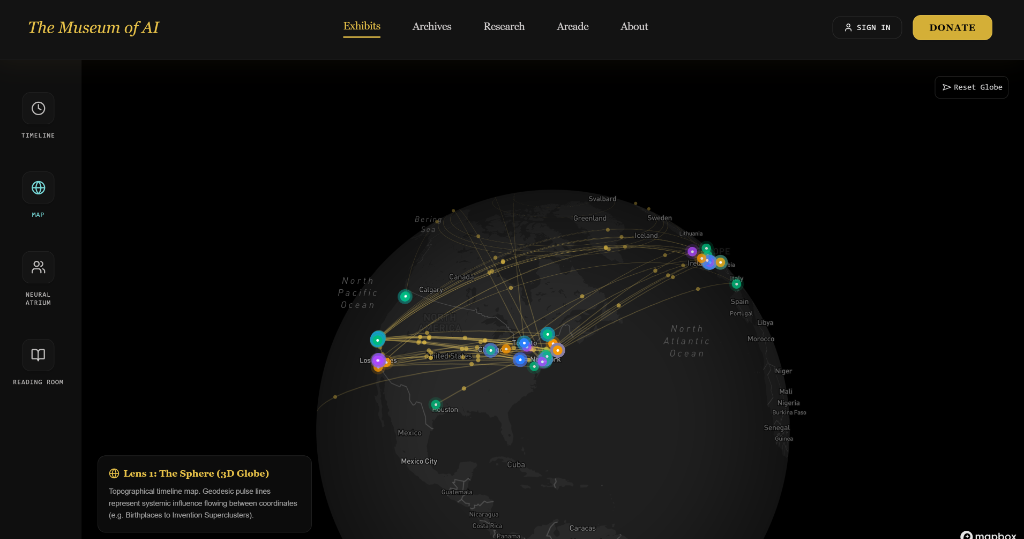The height and width of the screenshot is (539, 1024).
Task: Go to the Arcade section
Action: pyautogui.click(x=573, y=27)
